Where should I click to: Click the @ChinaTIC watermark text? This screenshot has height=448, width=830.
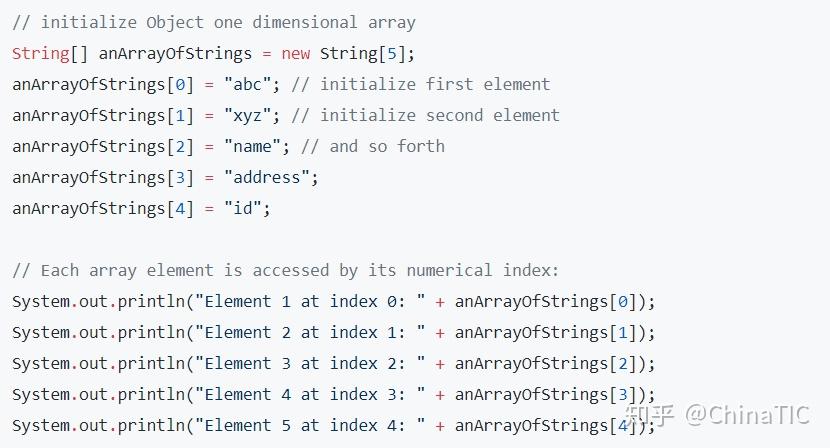point(747,414)
